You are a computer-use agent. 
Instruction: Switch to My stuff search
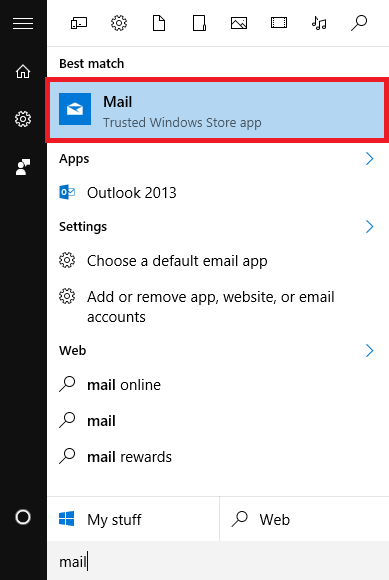tap(133, 519)
